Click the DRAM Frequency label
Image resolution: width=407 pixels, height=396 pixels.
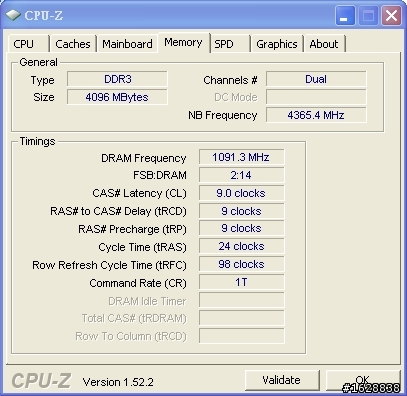click(x=143, y=158)
